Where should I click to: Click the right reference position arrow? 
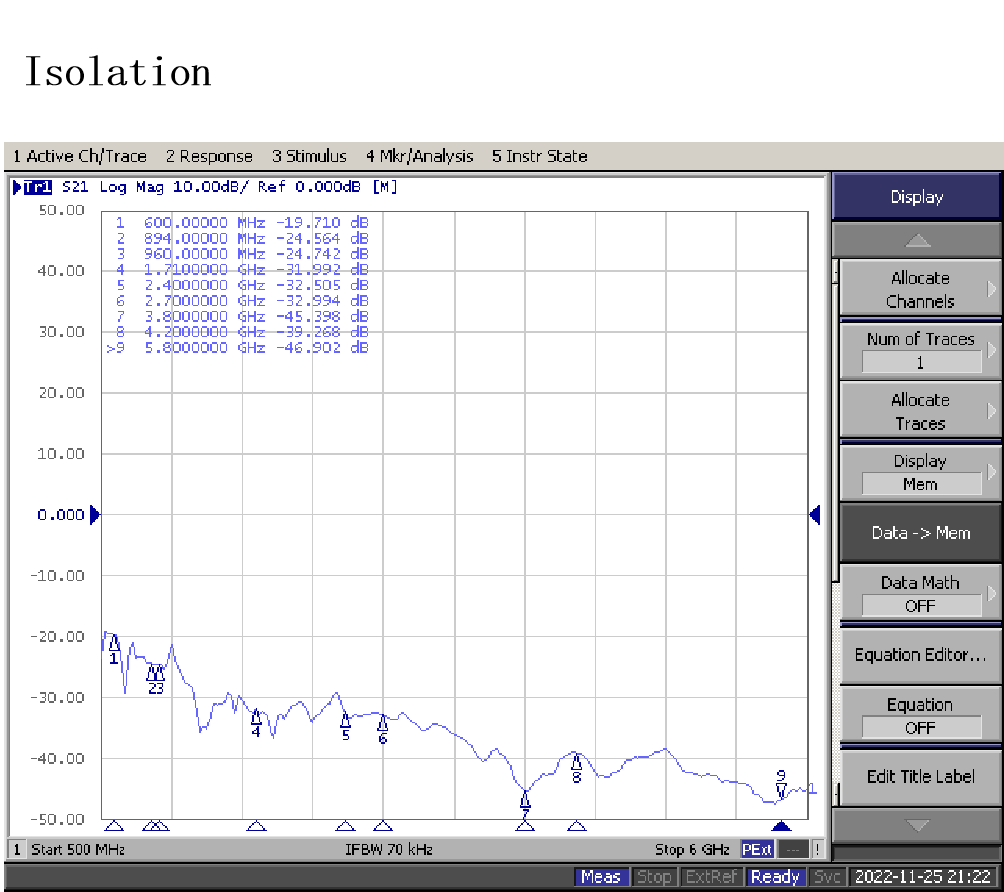click(x=814, y=515)
